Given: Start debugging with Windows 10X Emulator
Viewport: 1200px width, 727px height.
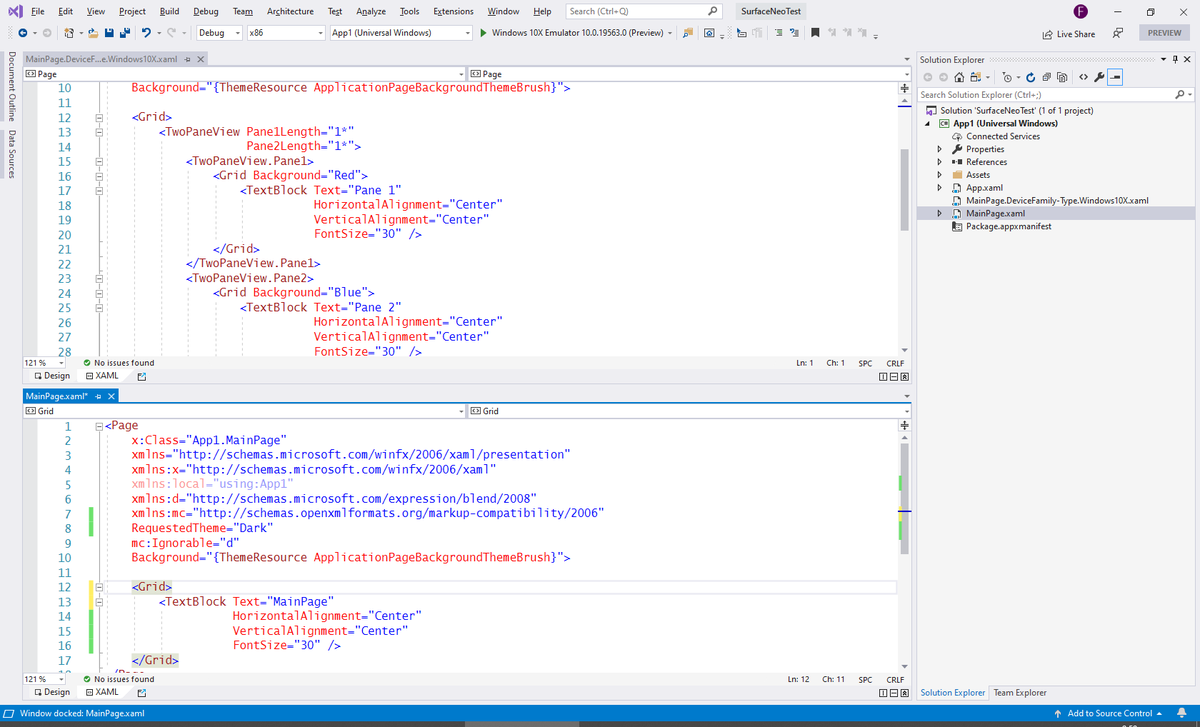Looking at the screenshot, I should (484, 32).
